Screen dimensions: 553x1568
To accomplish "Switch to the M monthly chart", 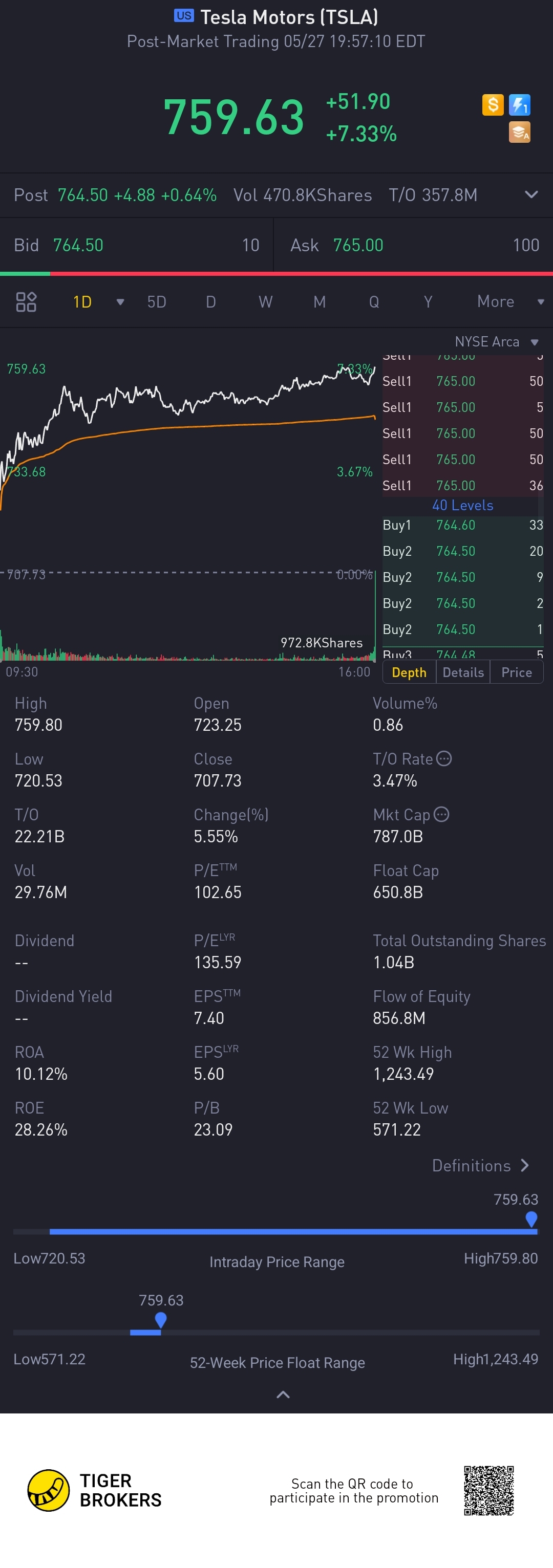I will (319, 302).
